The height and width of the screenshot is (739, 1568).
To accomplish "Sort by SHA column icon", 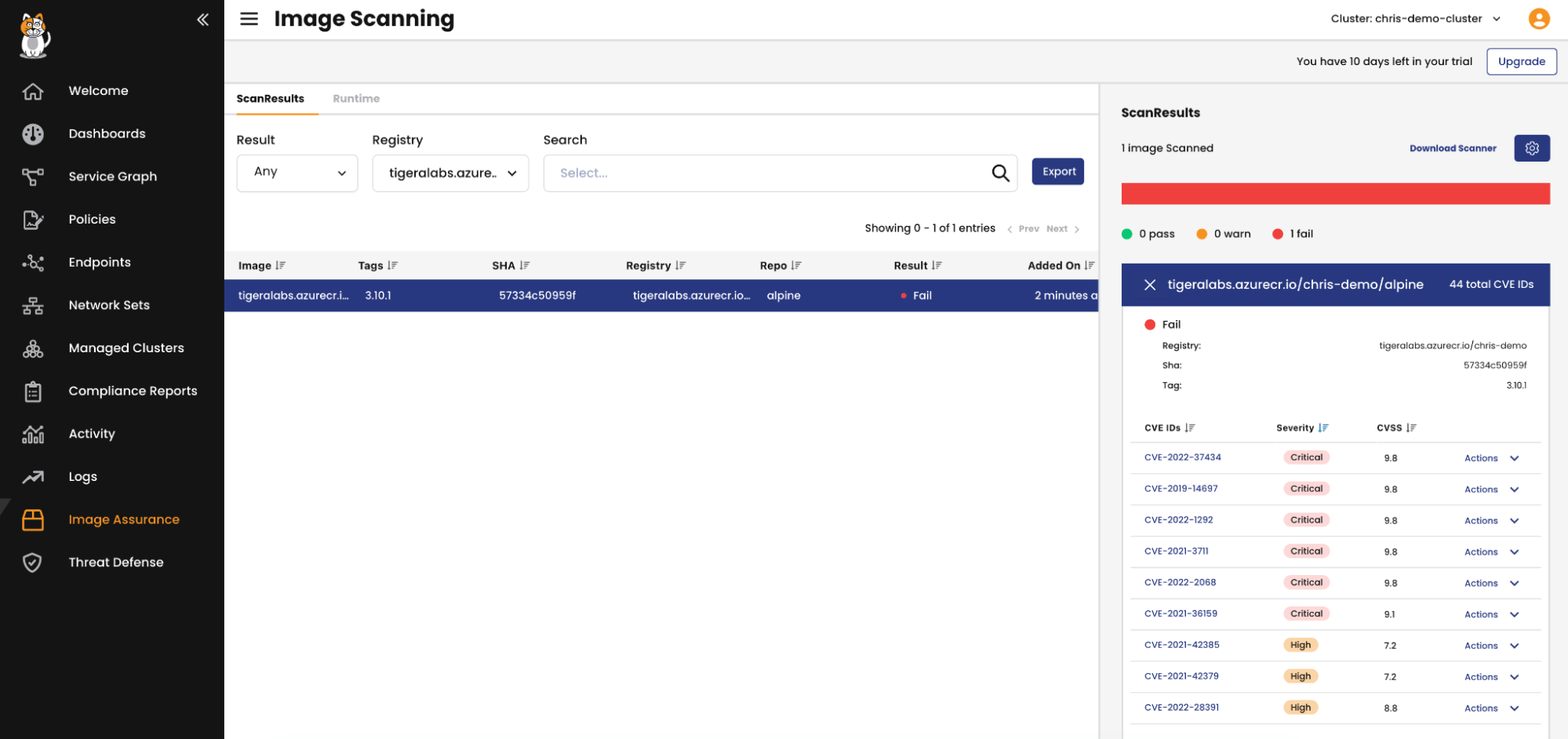I will tap(525, 266).
